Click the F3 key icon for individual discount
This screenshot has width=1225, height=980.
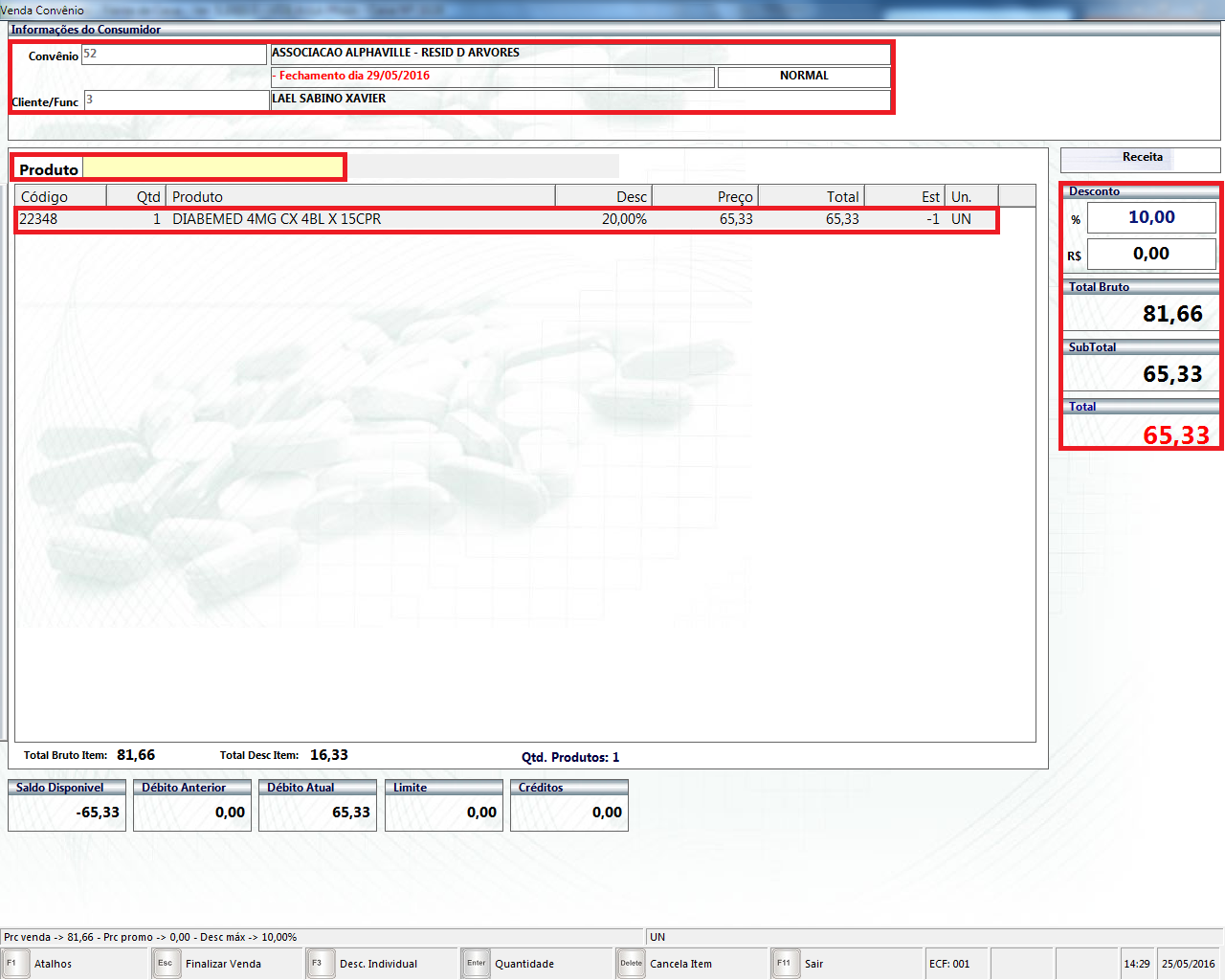(317, 964)
